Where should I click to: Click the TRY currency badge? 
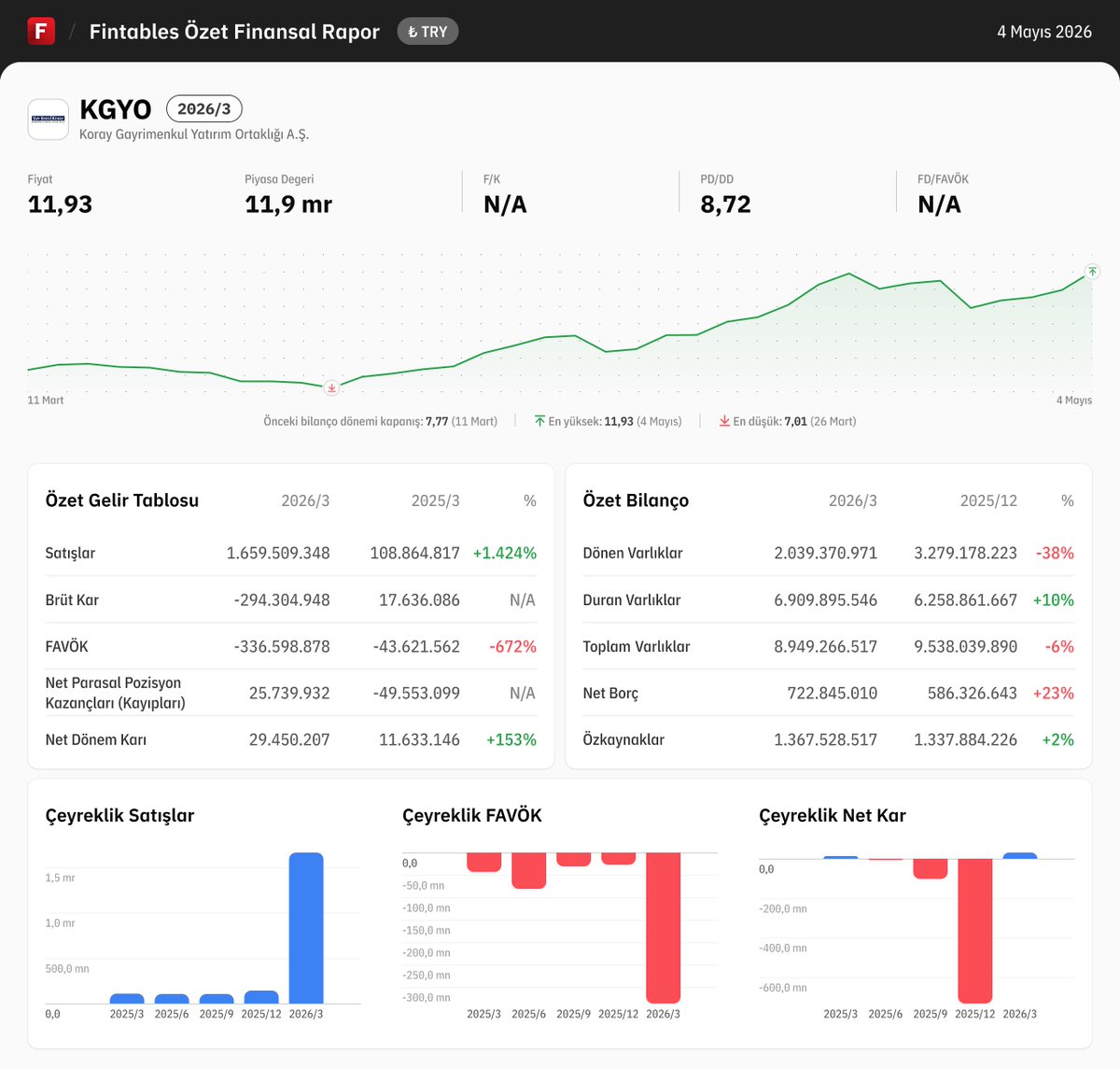(427, 32)
